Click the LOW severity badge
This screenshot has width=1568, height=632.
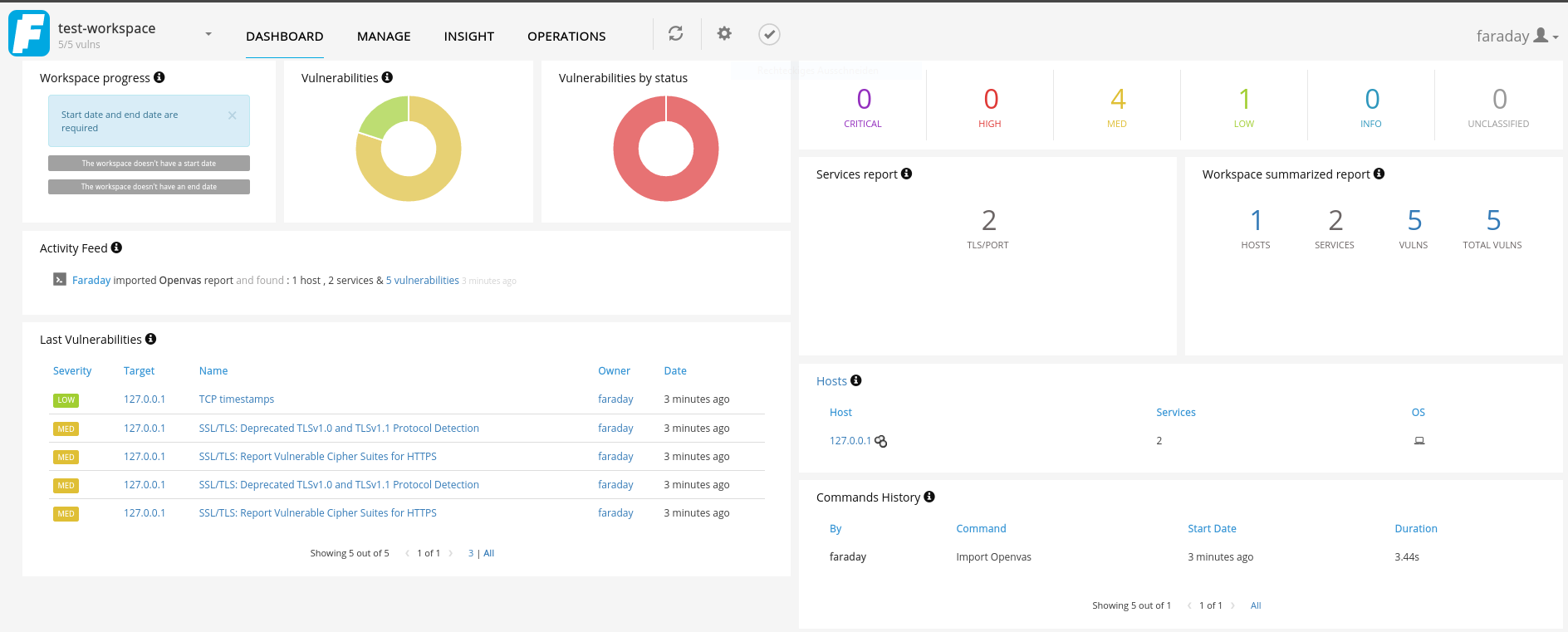coord(66,400)
